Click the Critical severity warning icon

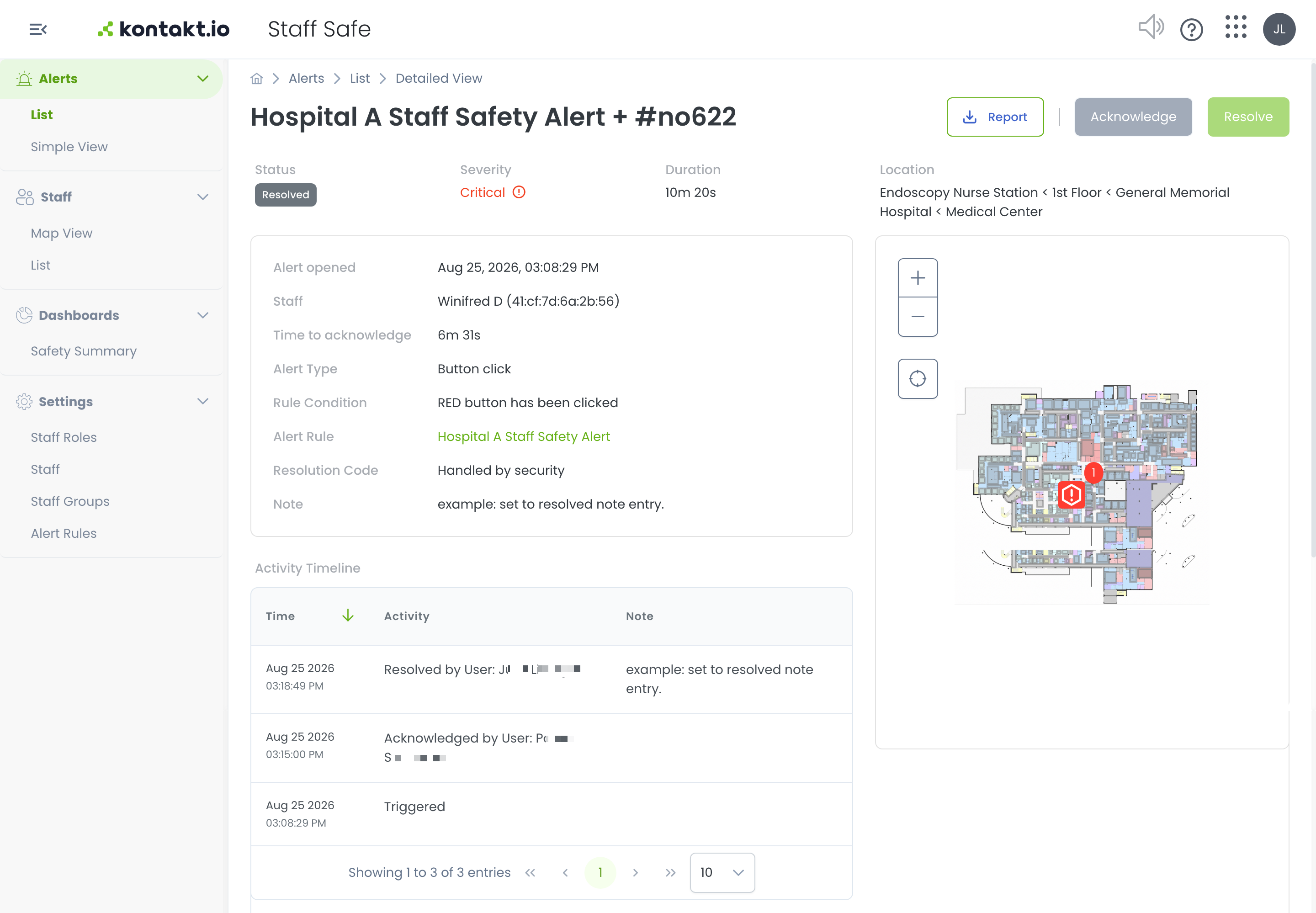519,192
